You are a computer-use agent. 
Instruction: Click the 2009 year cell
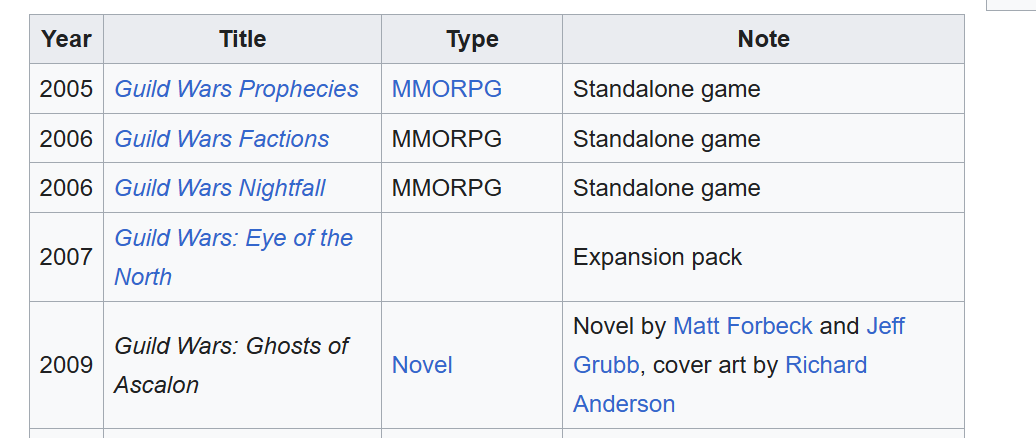click(x=66, y=365)
